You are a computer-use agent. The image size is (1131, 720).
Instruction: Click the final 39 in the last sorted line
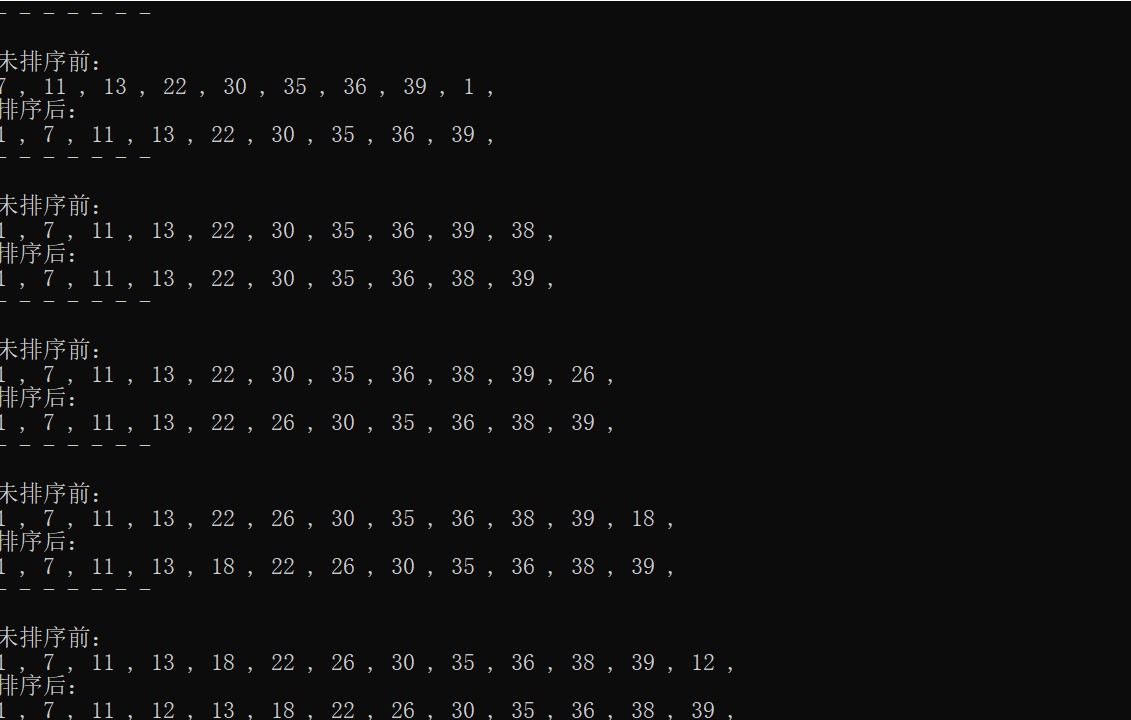click(x=703, y=710)
